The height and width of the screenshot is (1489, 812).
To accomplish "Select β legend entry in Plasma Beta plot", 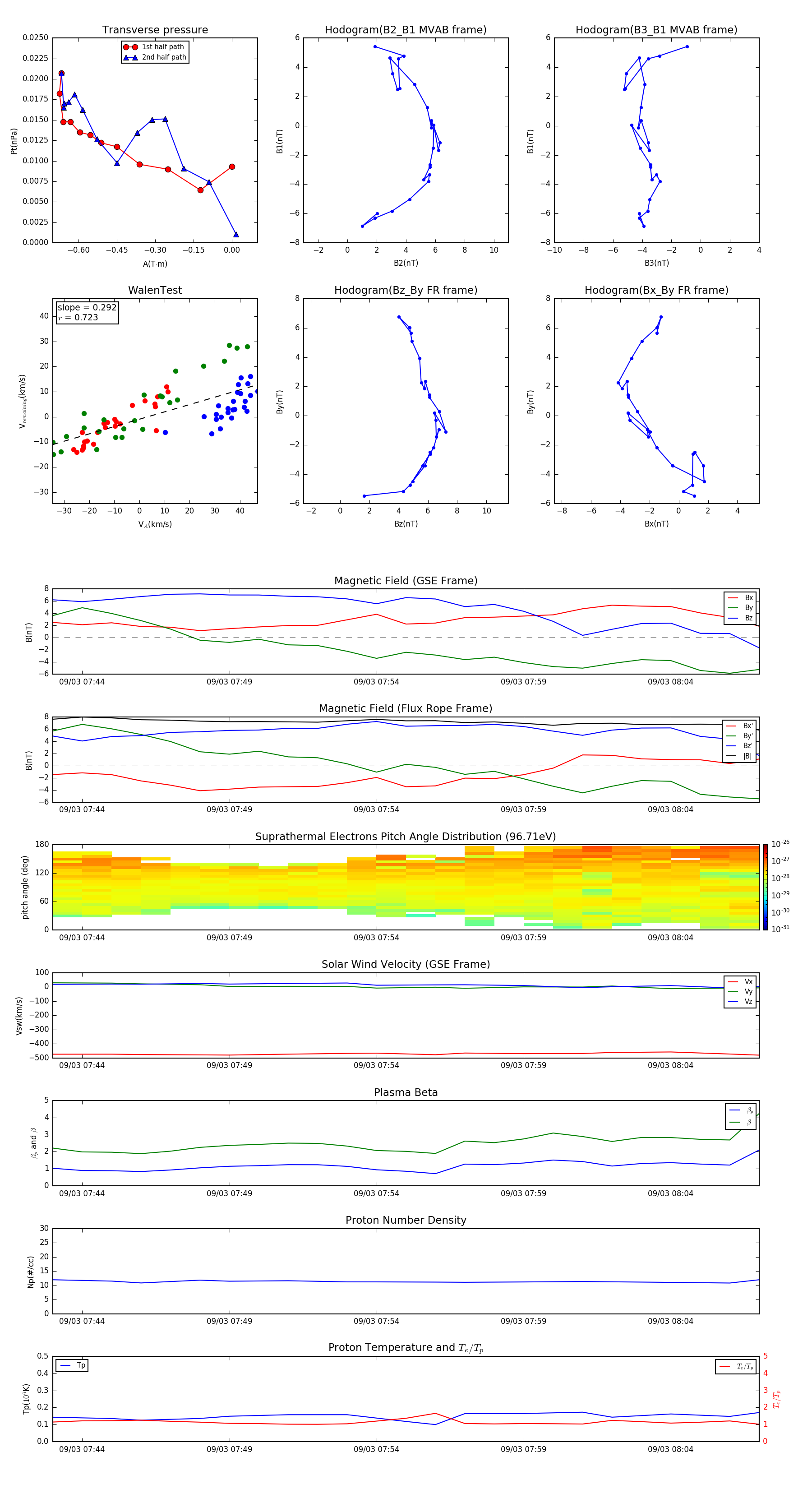I will [x=741, y=1122].
